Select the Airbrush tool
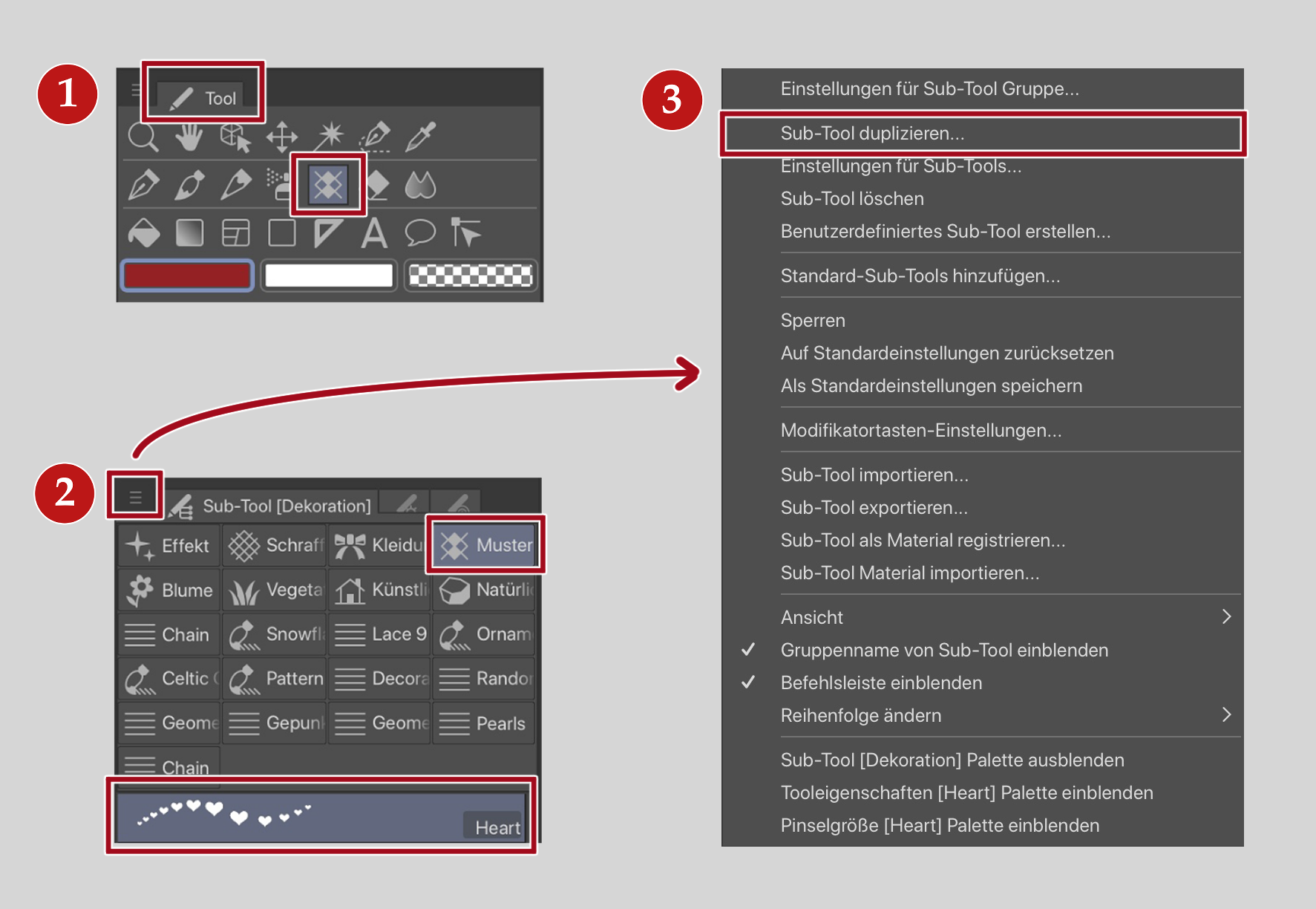 pos(279,185)
